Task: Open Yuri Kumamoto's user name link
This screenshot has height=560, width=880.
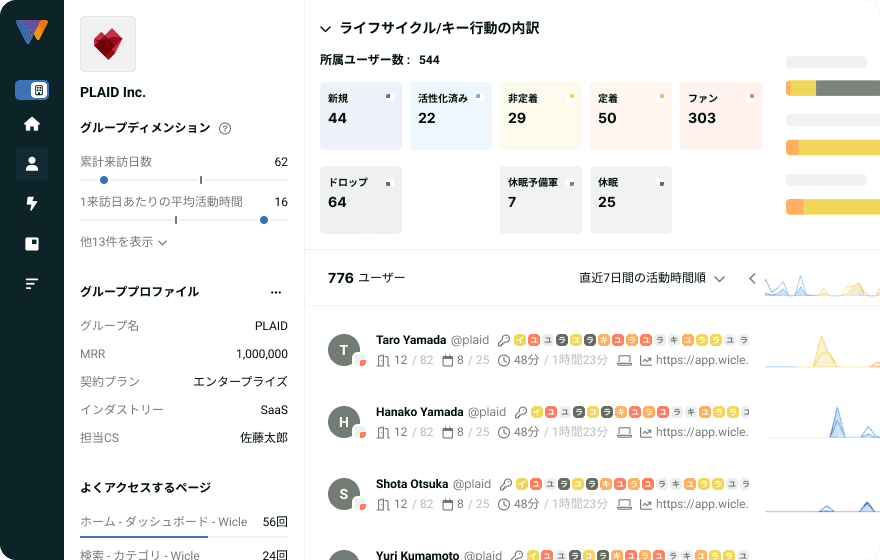Action: click(418, 555)
